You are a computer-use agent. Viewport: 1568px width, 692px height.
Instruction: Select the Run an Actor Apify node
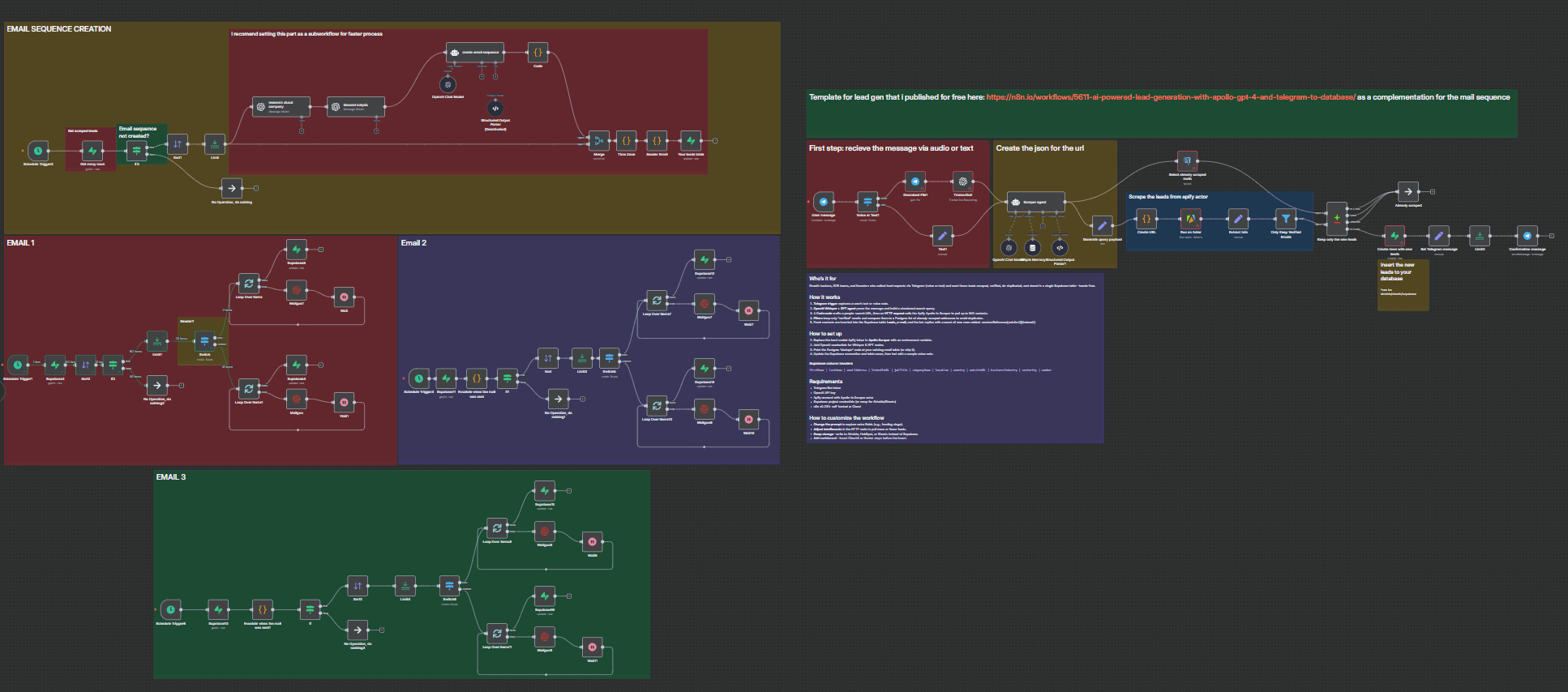(1190, 219)
